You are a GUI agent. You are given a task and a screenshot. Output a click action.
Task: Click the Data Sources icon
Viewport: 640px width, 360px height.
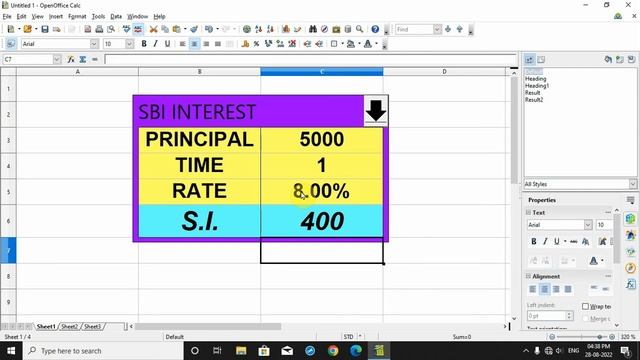click(x=348, y=29)
